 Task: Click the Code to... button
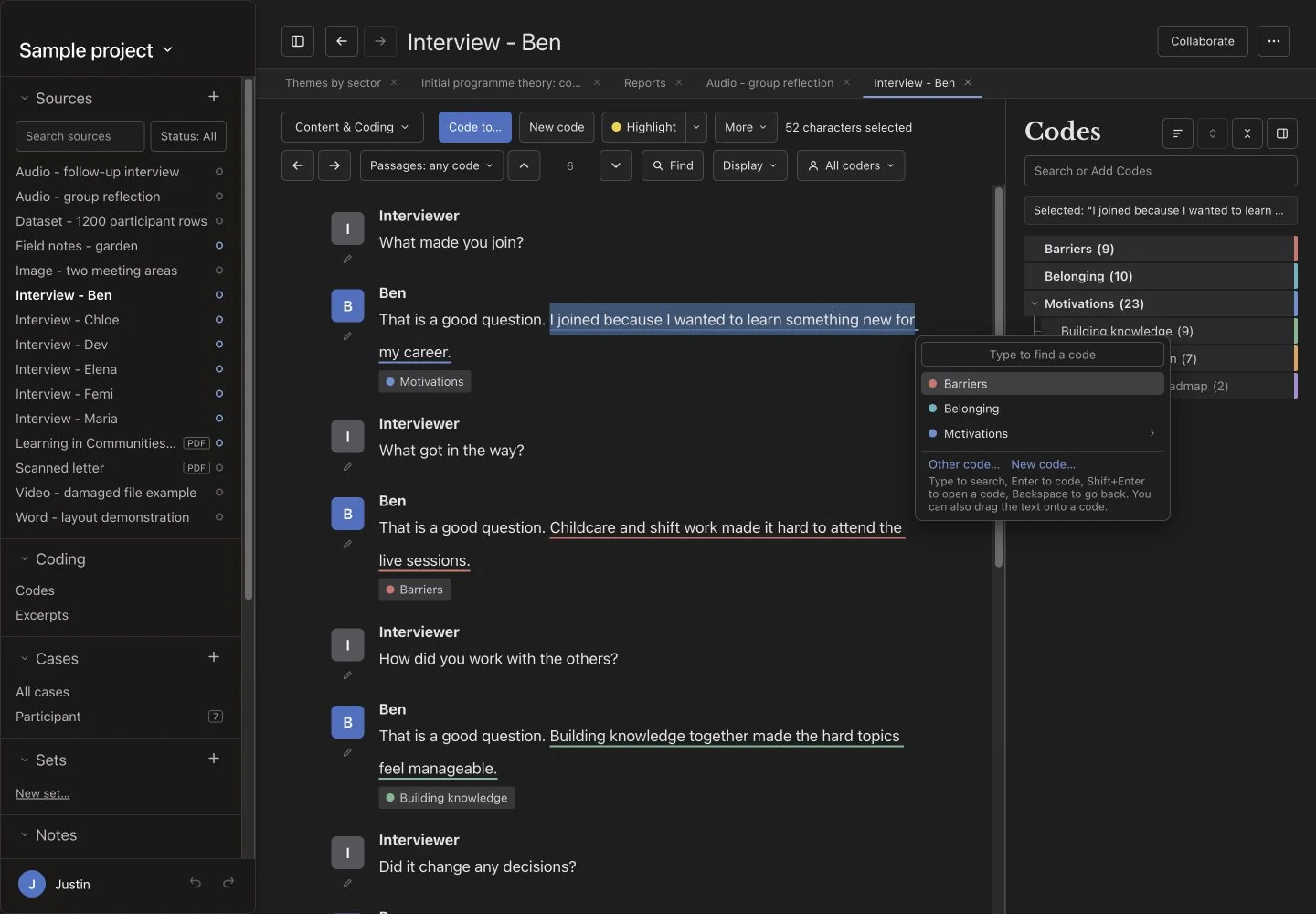point(474,127)
